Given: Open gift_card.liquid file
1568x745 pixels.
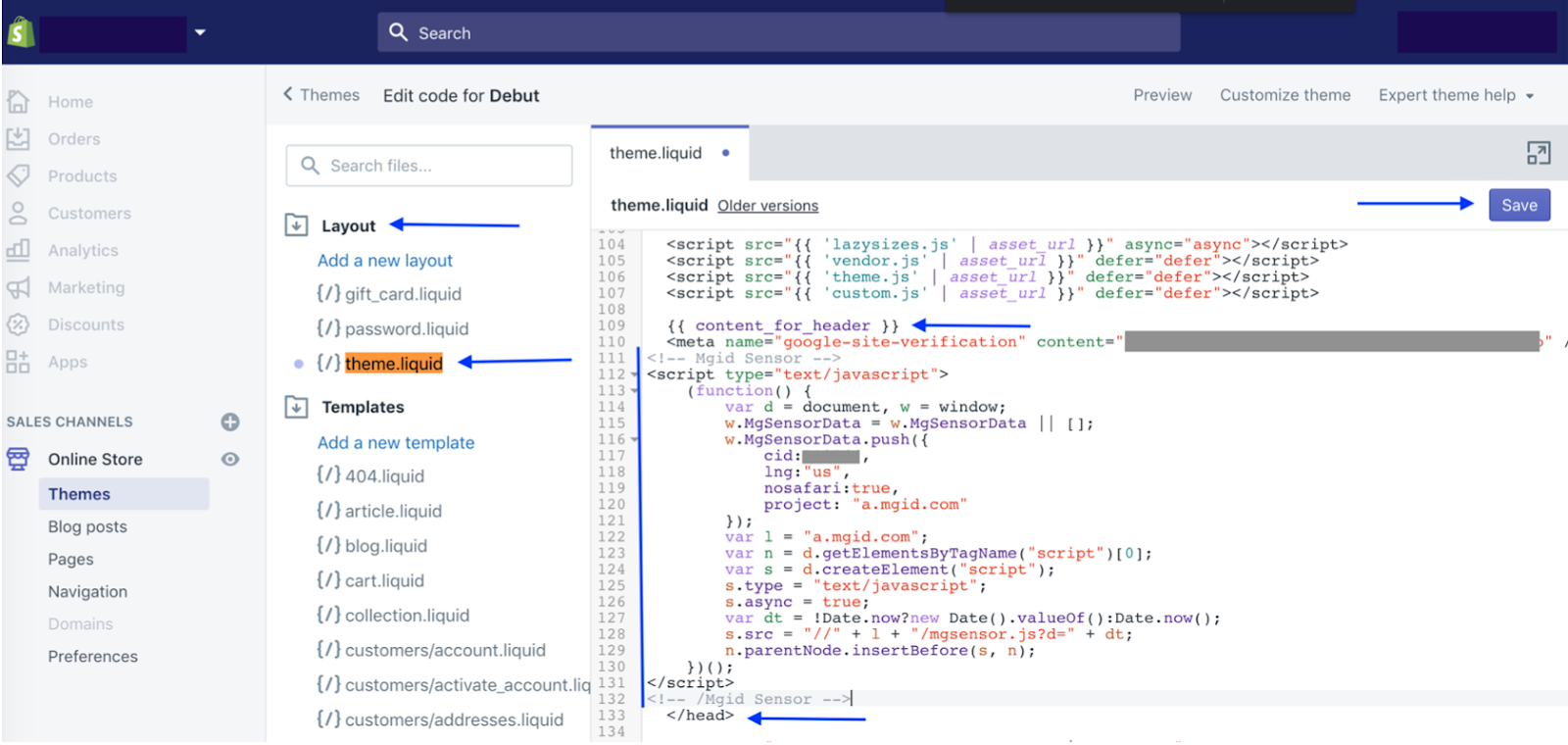Looking at the screenshot, I should click(x=403, y=294).
